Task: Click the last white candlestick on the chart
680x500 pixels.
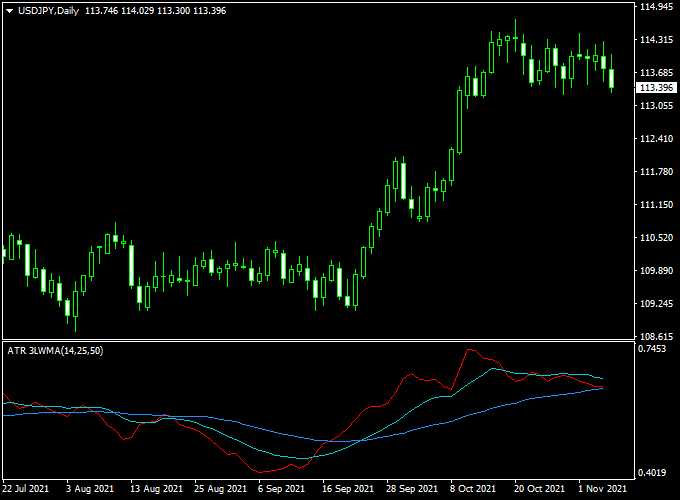Action: pos(612,78)
